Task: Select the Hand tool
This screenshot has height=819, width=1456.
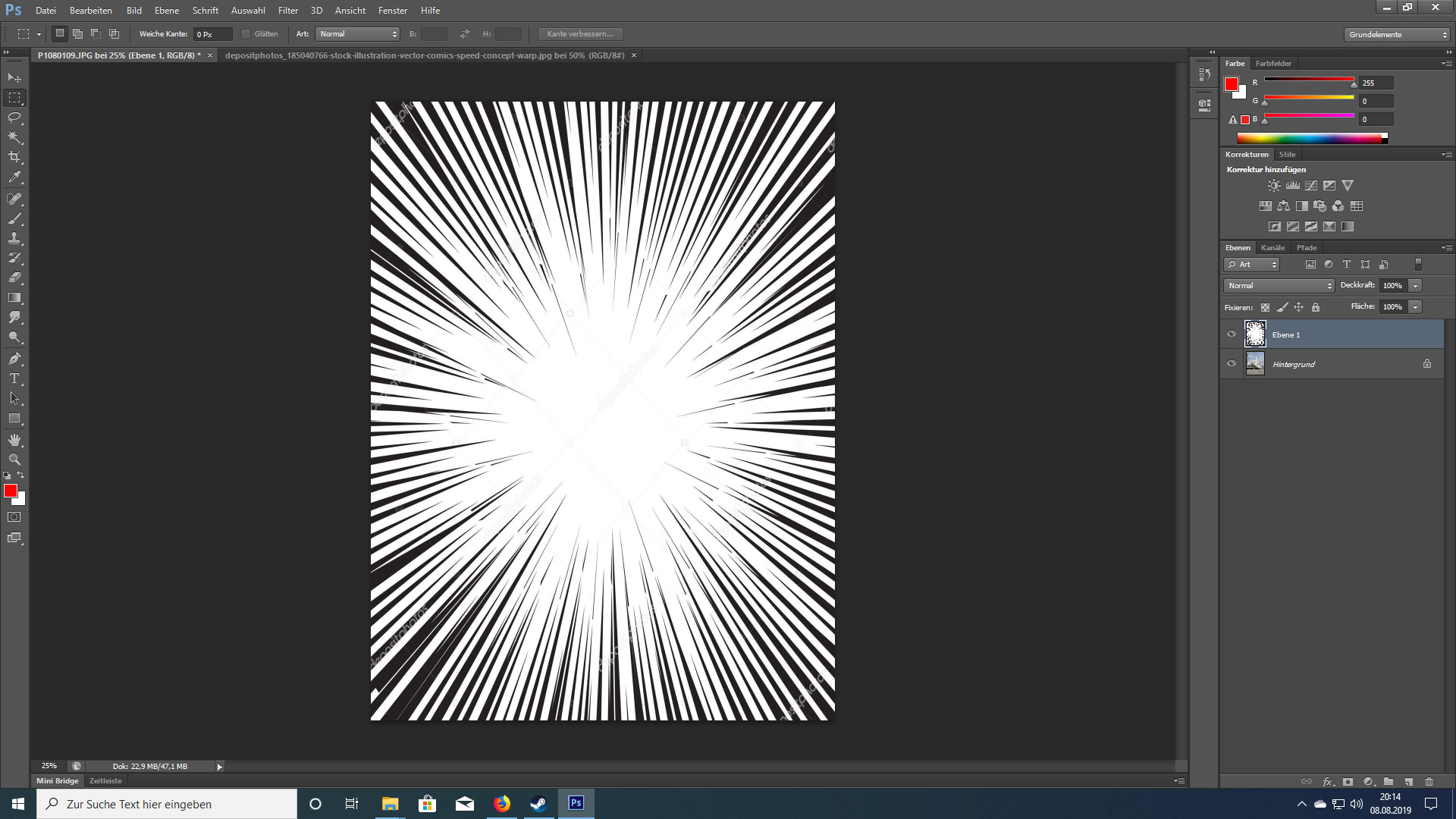Action: pyautogui.click(x=14, y=440)
